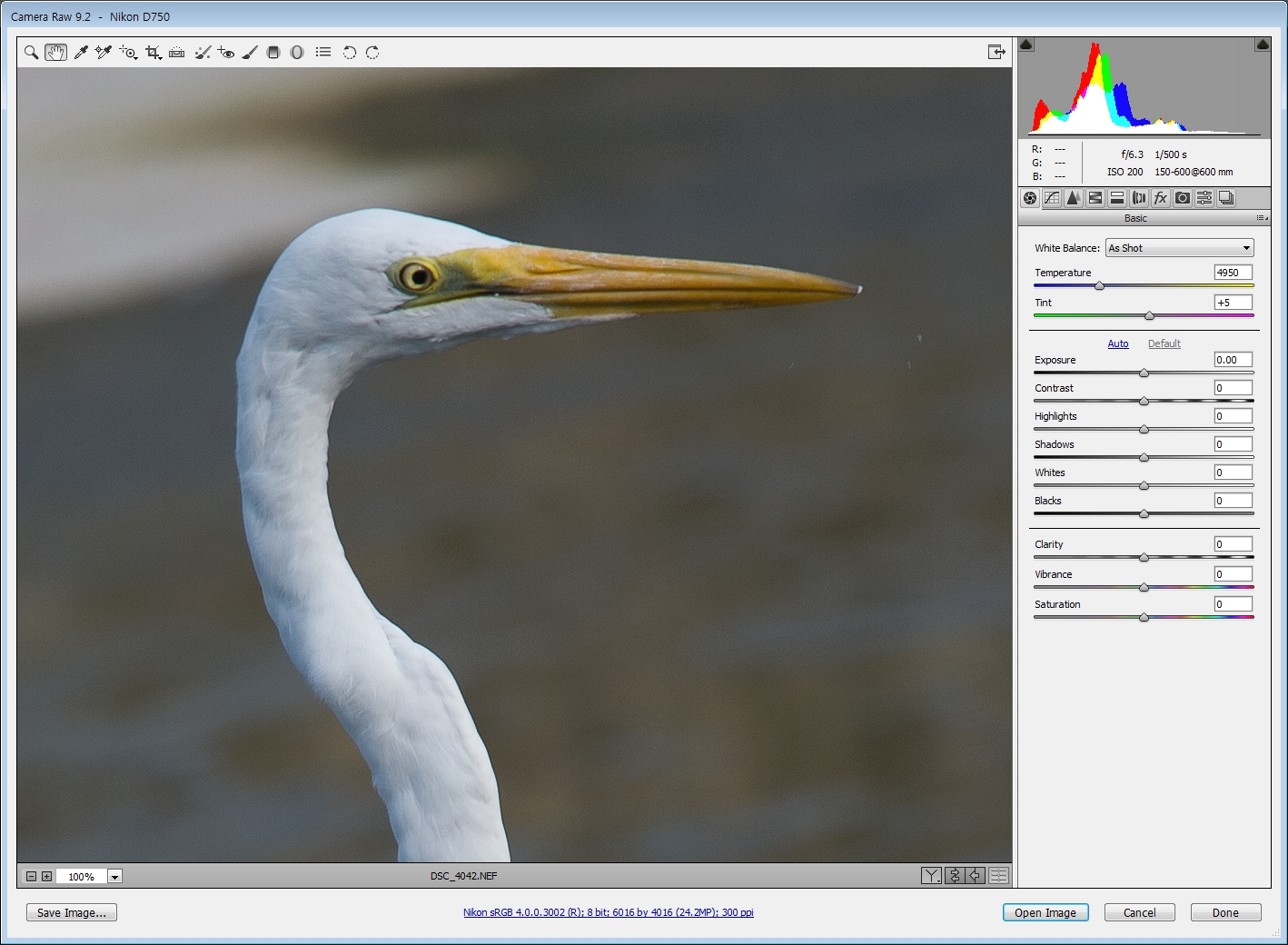Image resolution: width=1288 pixels, height=945 pixels.
Task: Click the Open Image button
Action: [1045, 912]
